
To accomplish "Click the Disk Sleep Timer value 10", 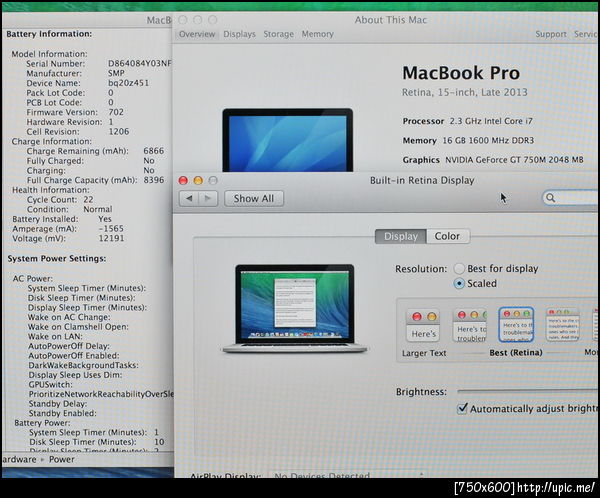I will [159, 442].
